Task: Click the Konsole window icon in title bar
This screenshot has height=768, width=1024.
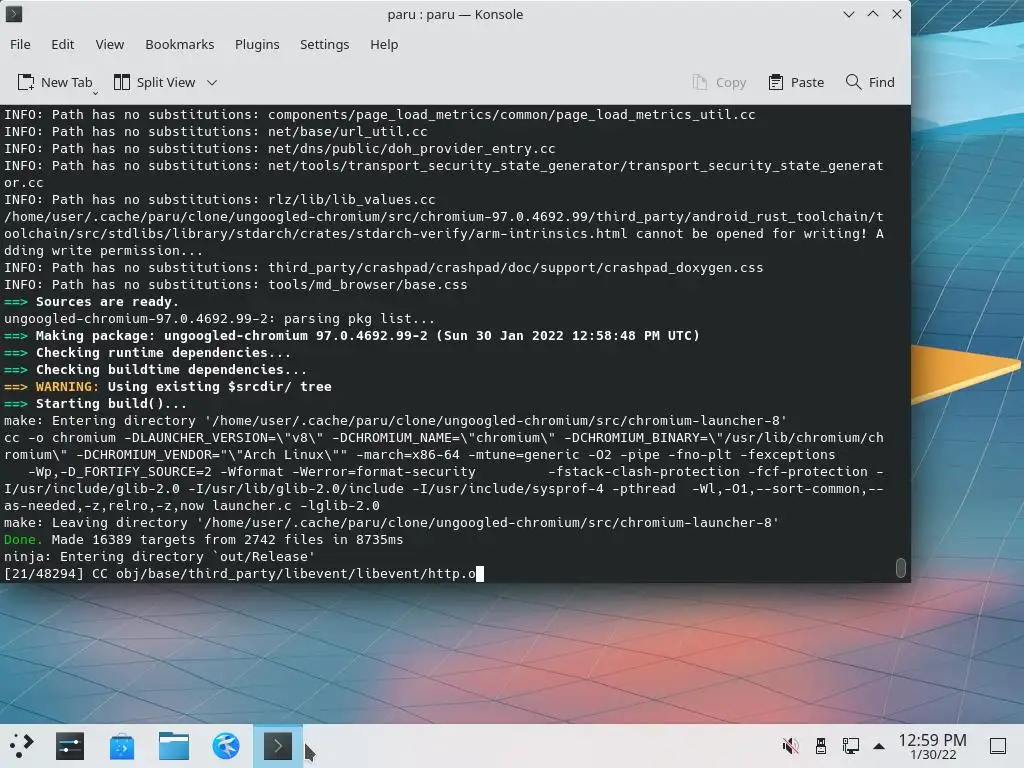Action: pos(14,14)
